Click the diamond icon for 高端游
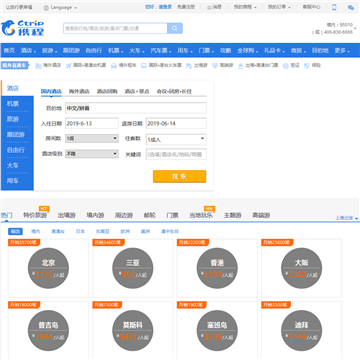The height and width of the screenshot is (360, 360). 215,66
